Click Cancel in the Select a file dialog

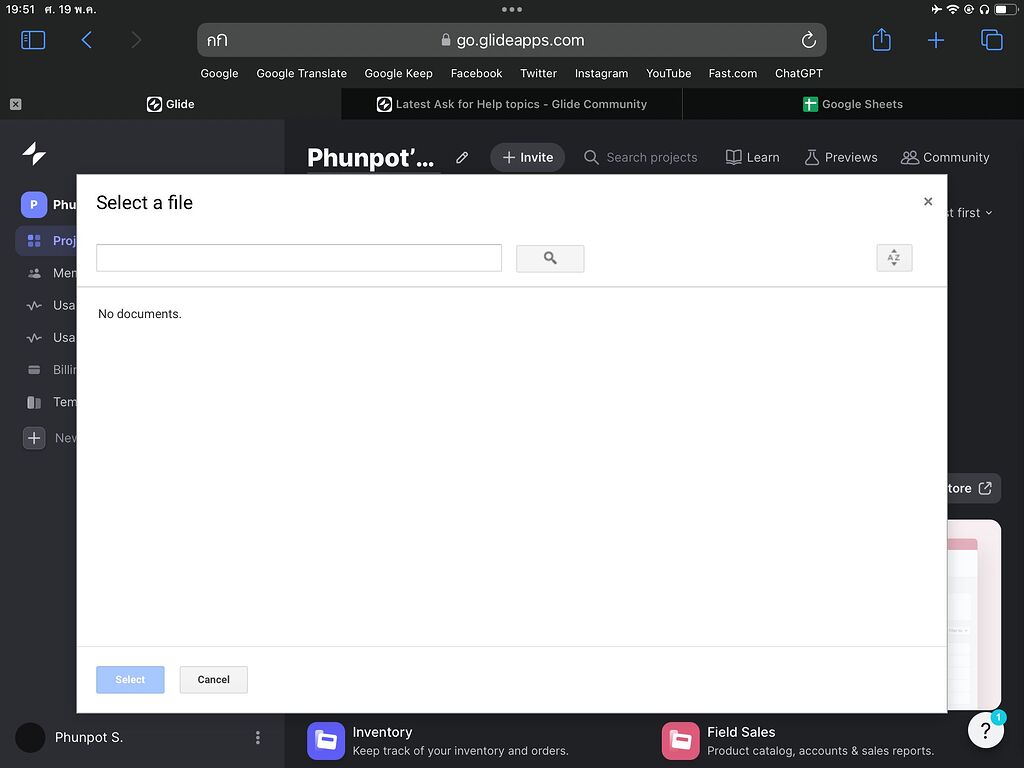pyautogui.click(x=213, y=679)
